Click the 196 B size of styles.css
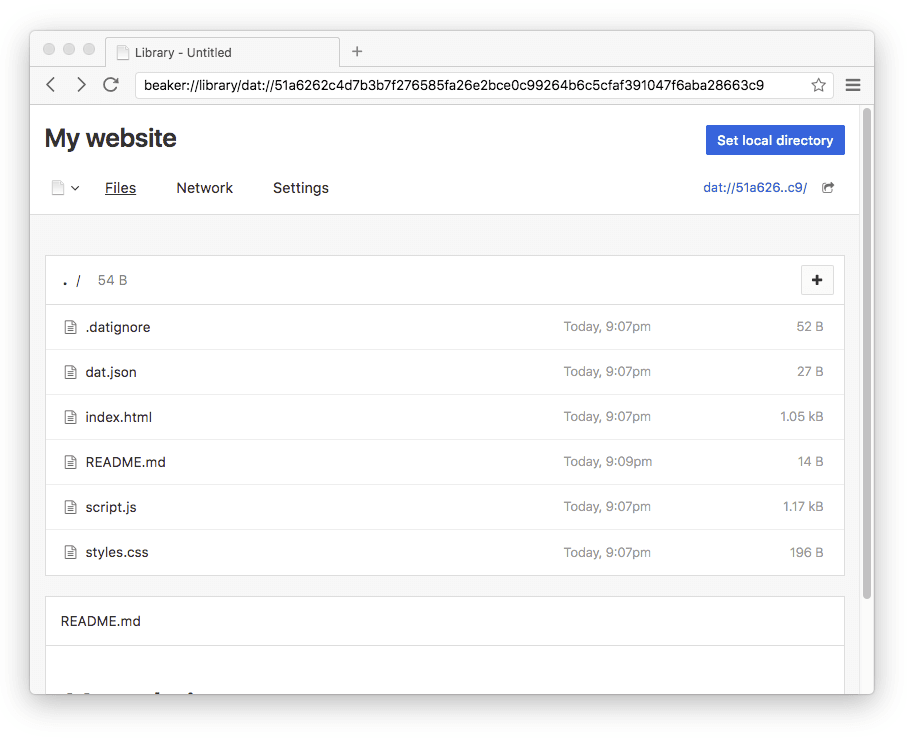 (x=806, y=552)
